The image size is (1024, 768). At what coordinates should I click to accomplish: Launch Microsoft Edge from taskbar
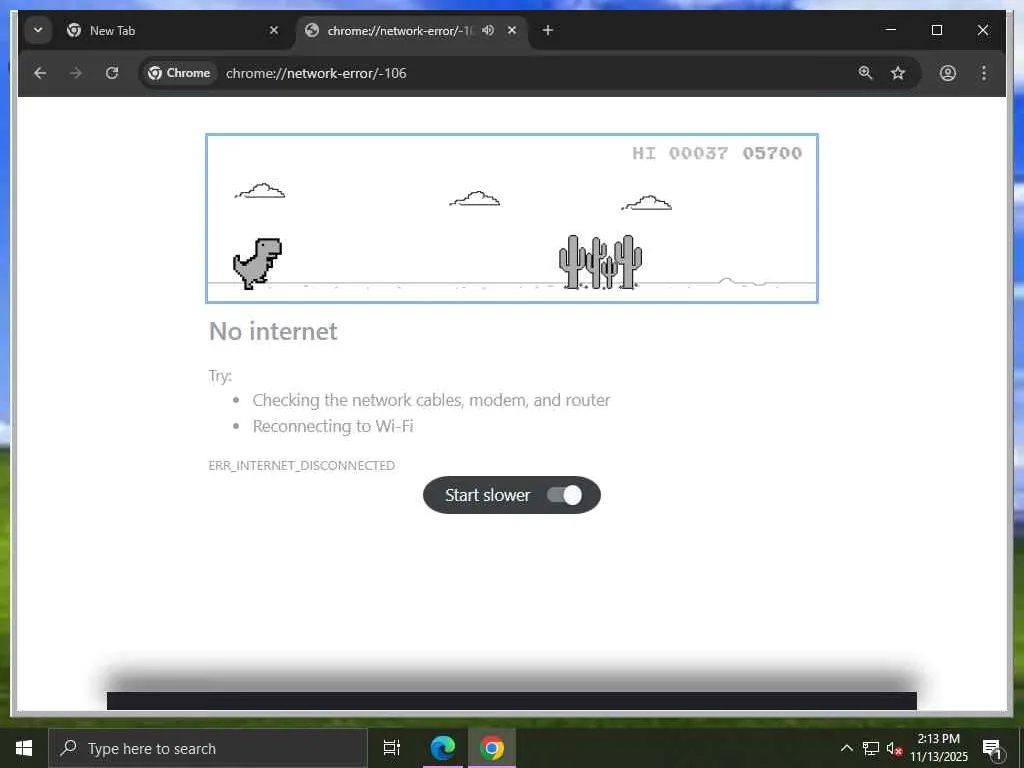(x=442, y=748)
